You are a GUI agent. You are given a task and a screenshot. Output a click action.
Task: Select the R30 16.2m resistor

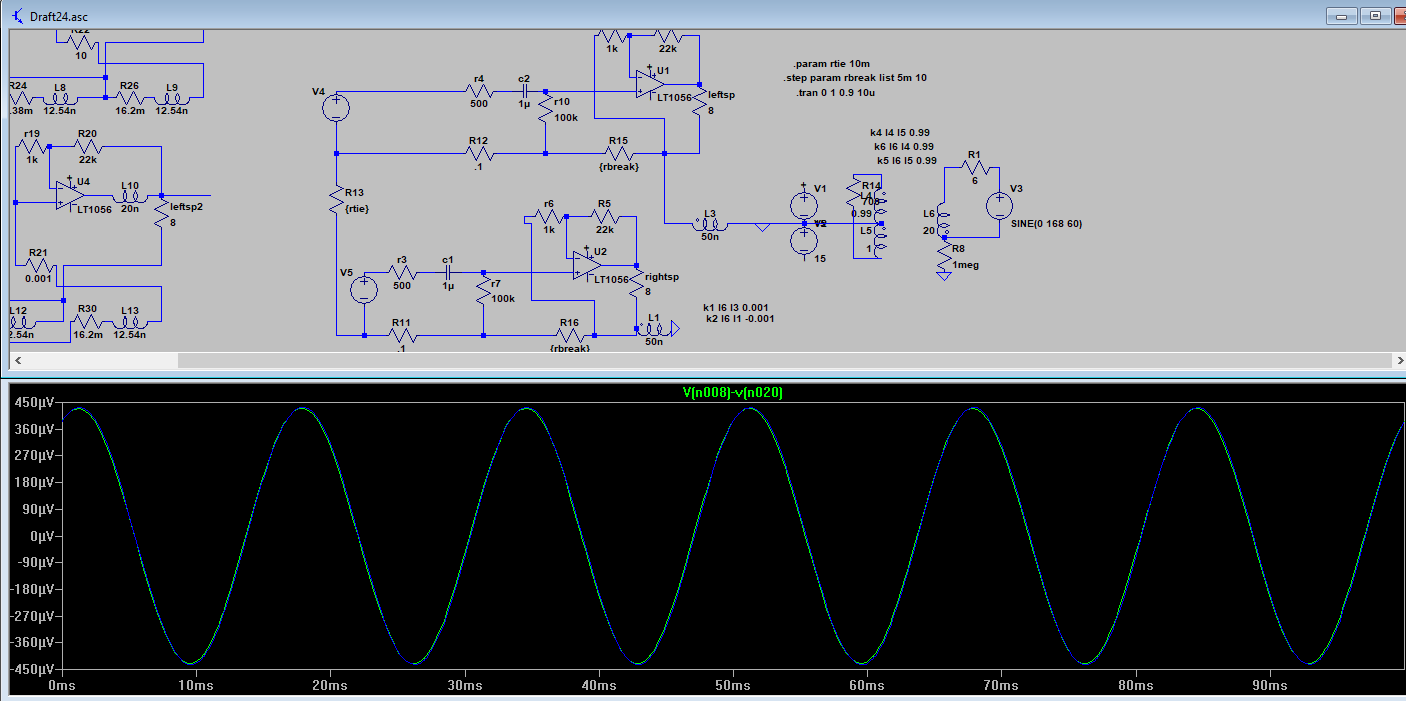(87, 322)
